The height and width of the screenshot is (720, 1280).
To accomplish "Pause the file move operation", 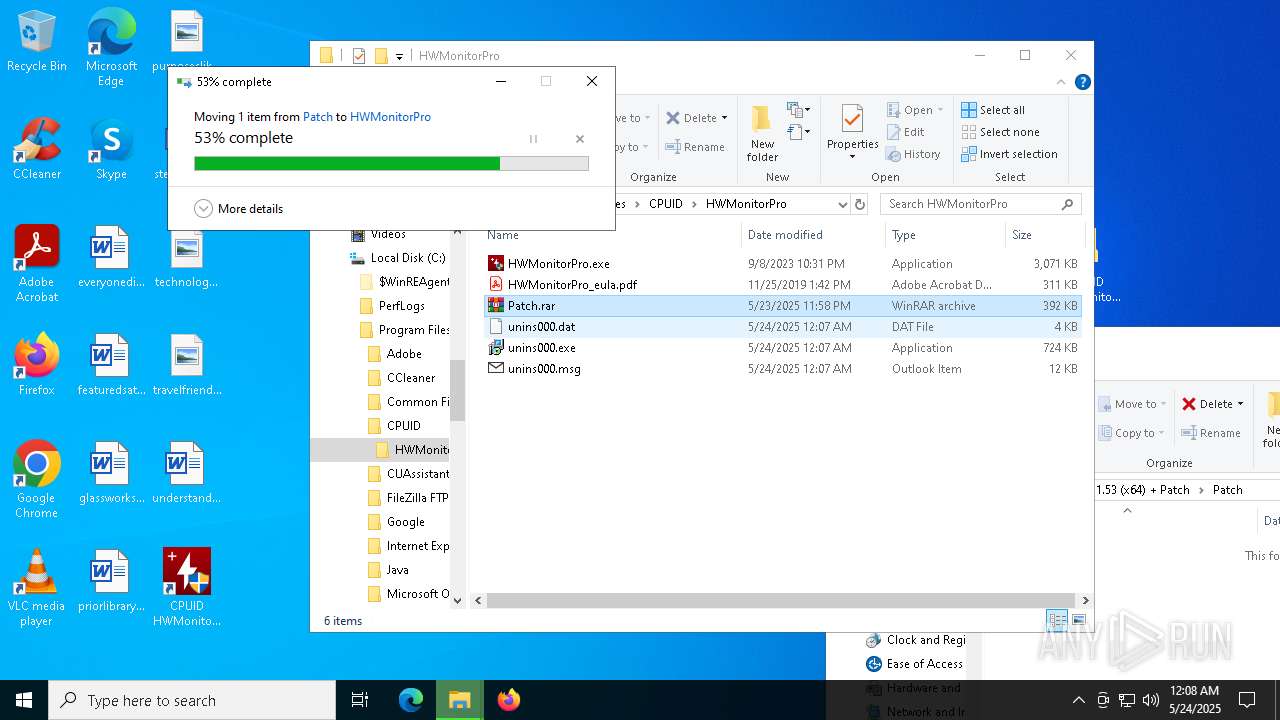I will 533,139.
